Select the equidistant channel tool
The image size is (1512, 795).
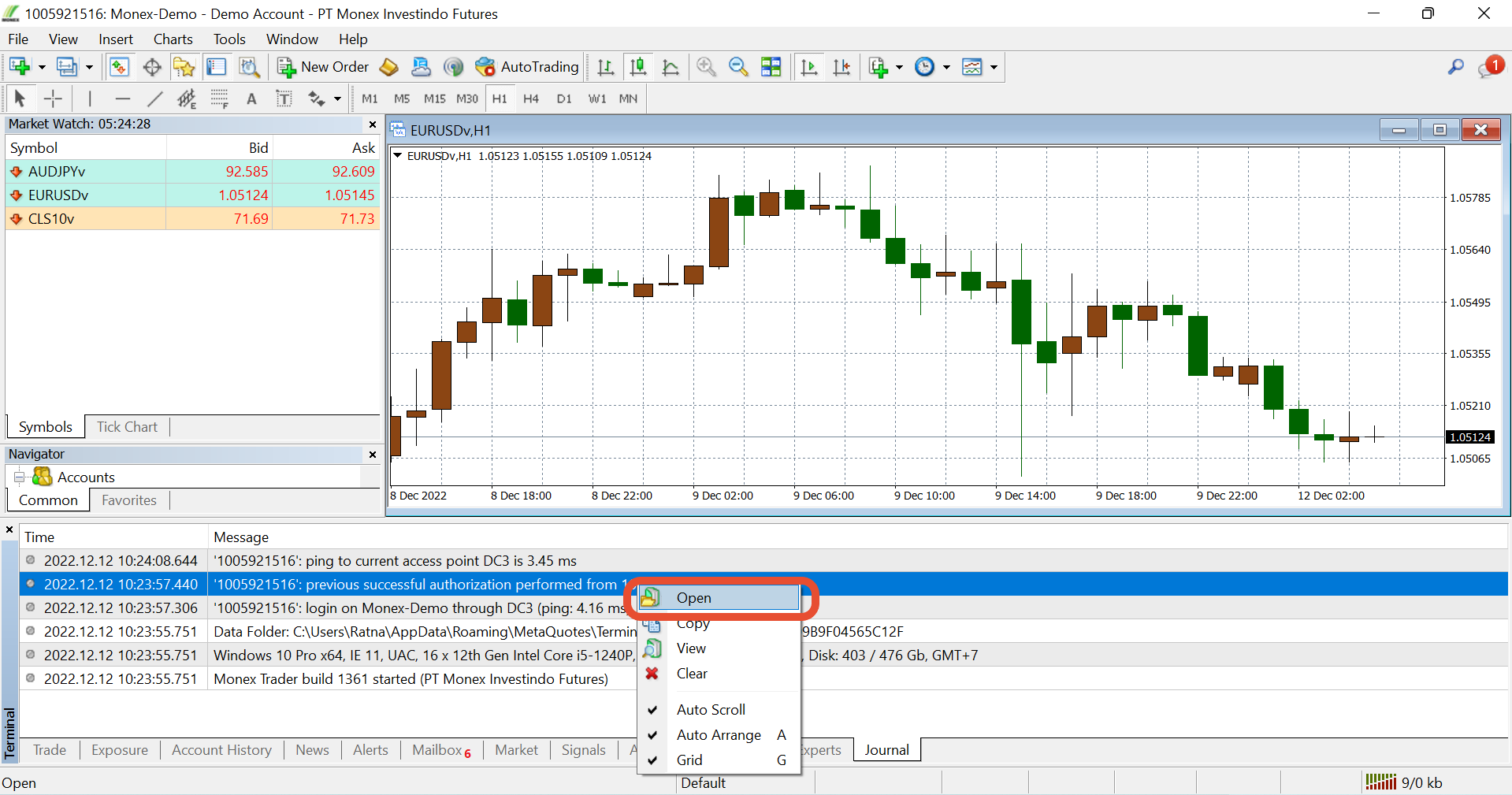click(187, 98)
